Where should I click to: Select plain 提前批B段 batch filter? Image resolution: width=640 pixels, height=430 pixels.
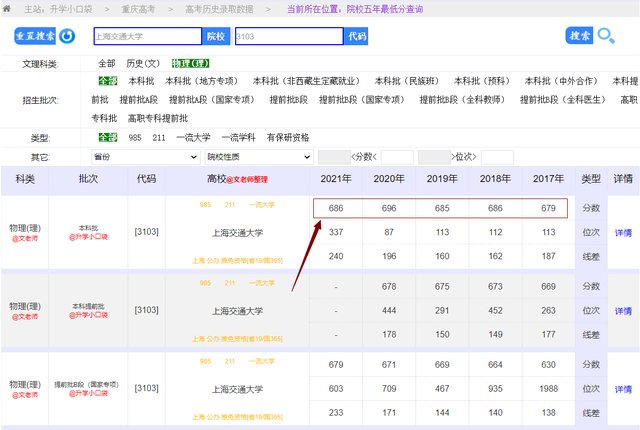(x=289, y=100)
